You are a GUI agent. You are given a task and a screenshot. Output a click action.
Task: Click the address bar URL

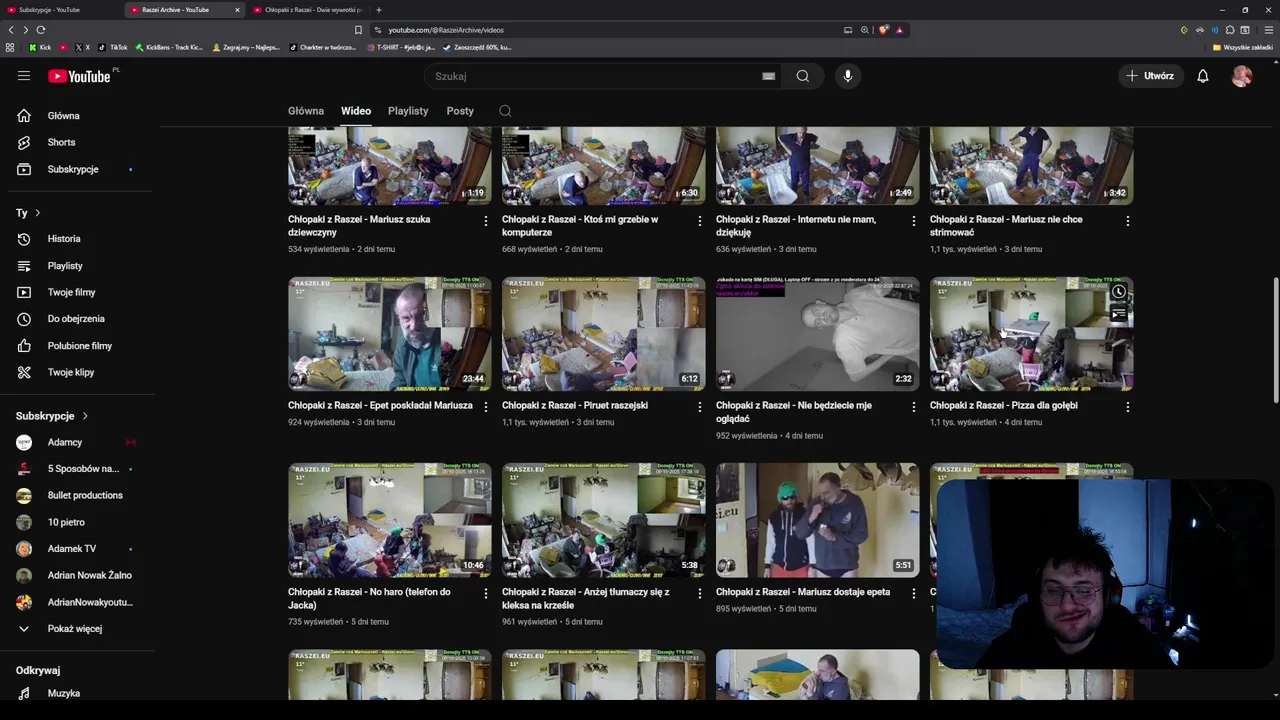tap(446, 30)
